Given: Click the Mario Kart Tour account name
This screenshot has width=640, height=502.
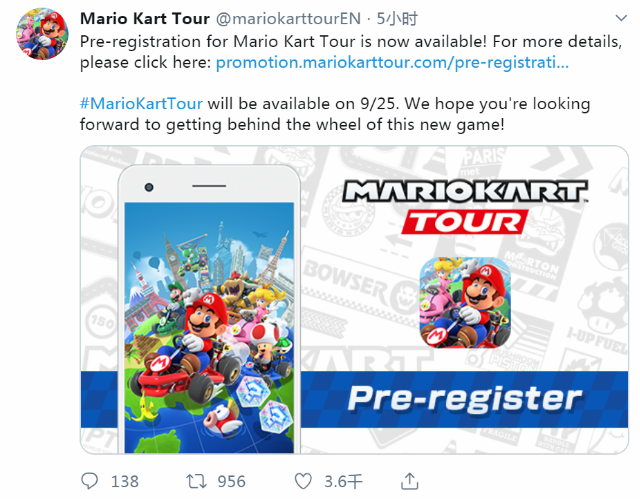Looking at the screenshot, I should pyautogui.click(x=145, y=18).
